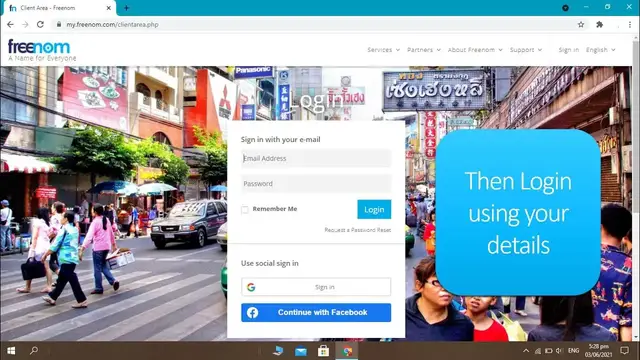
Task: Click ENG language indicator
Action: (573, 351)
